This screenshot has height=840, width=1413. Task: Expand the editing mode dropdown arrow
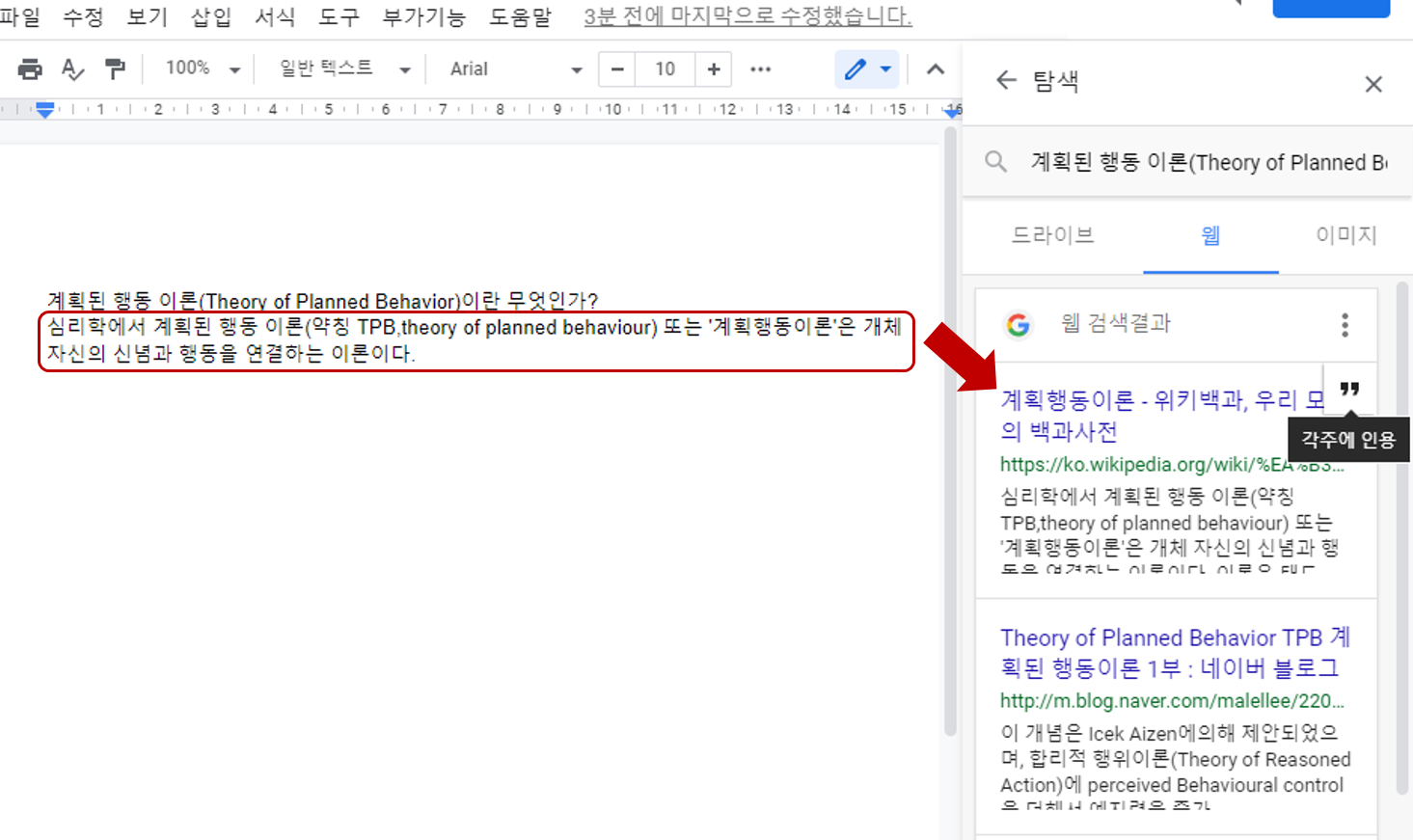pyautogui.click(x=885, y=69)
